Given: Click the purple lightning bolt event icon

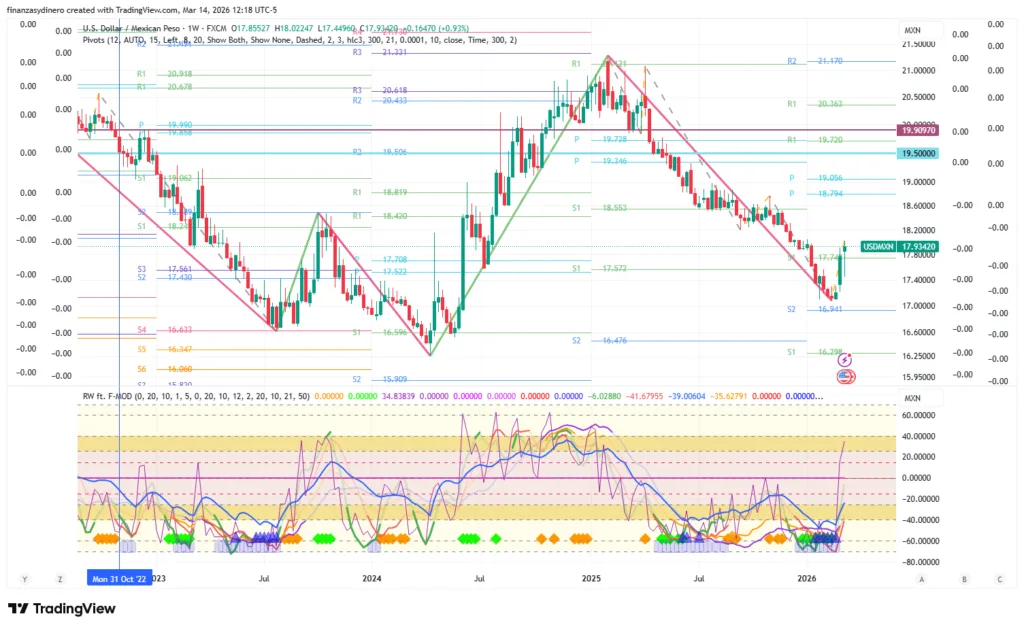Looking at the screenshot, I should (845, 358).
